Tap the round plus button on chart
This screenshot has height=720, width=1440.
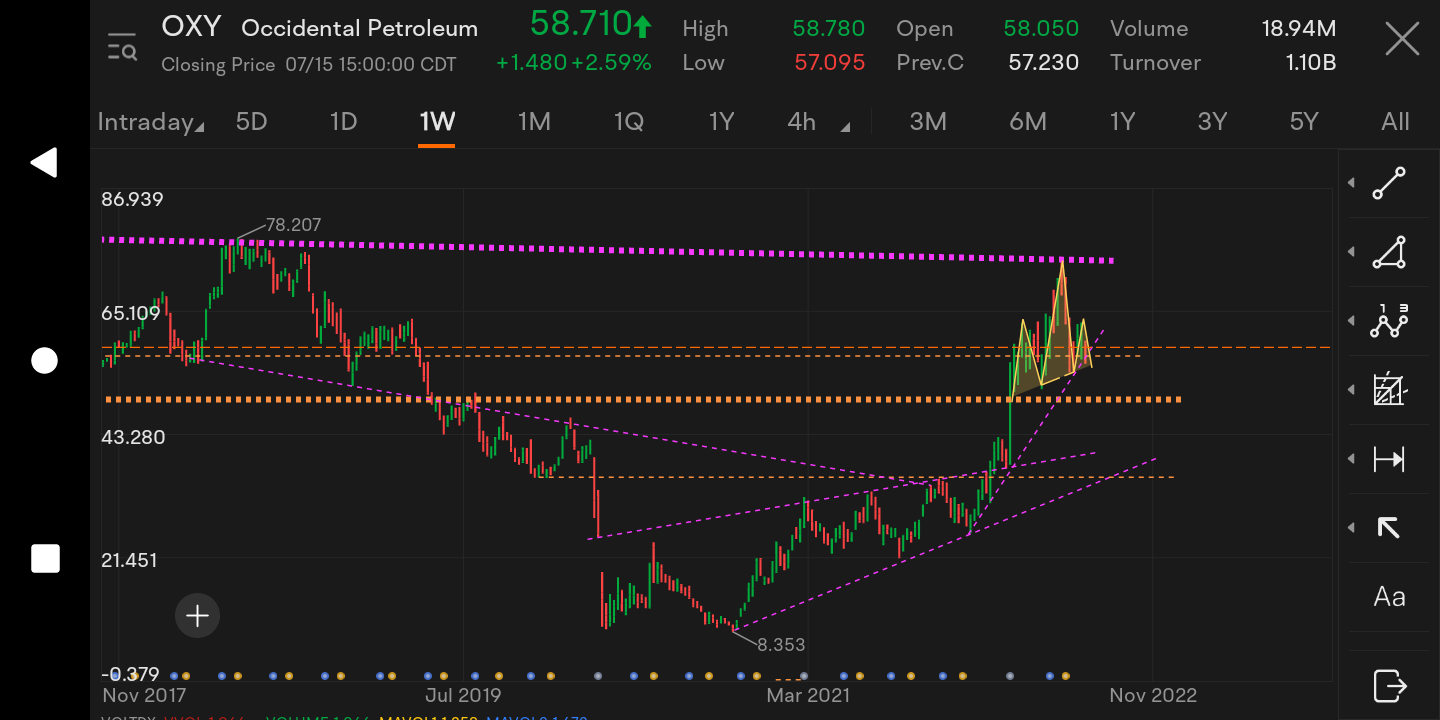(x=197, y=616)
